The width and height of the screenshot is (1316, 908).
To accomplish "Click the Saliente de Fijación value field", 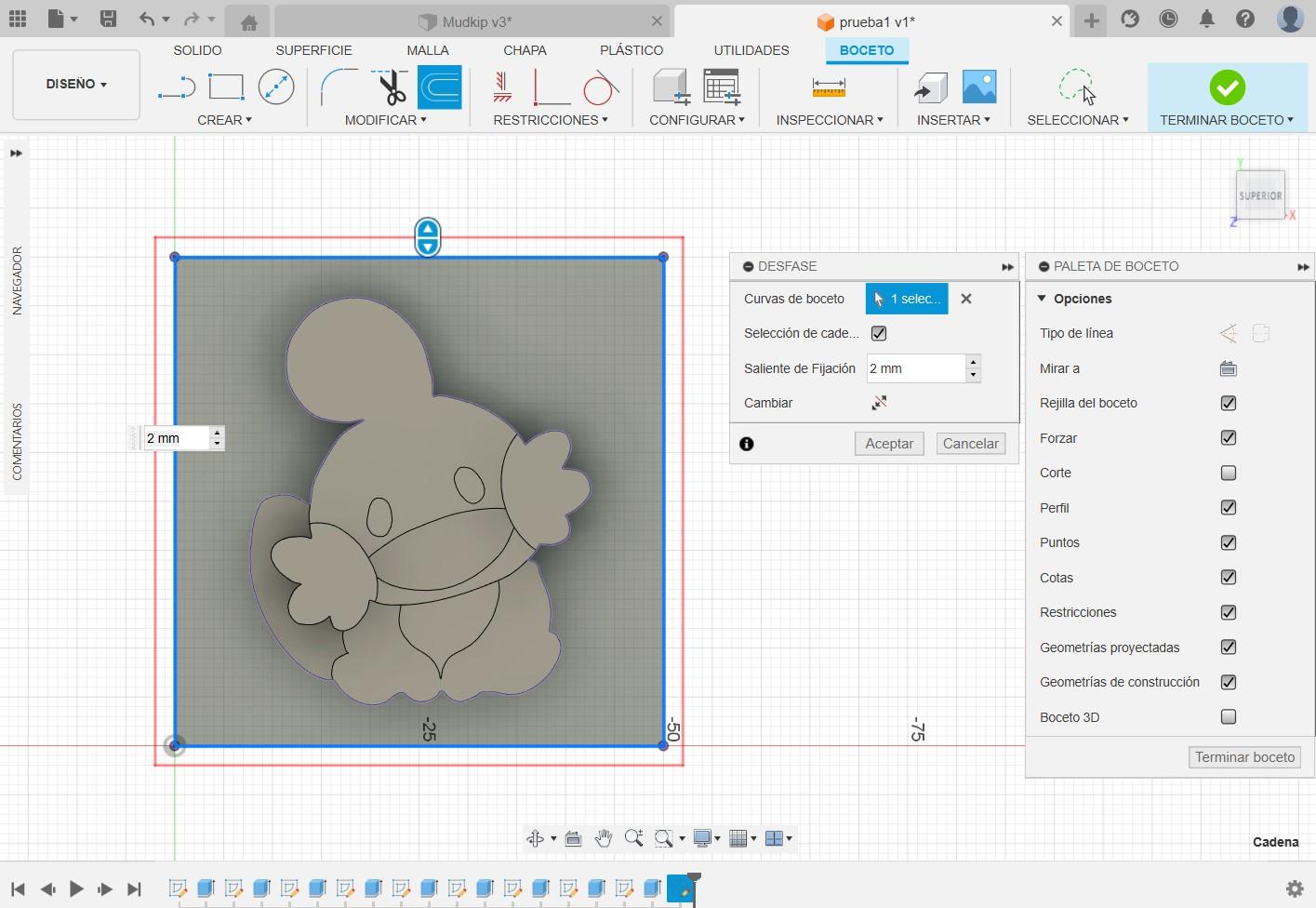I will click(915, 368).
